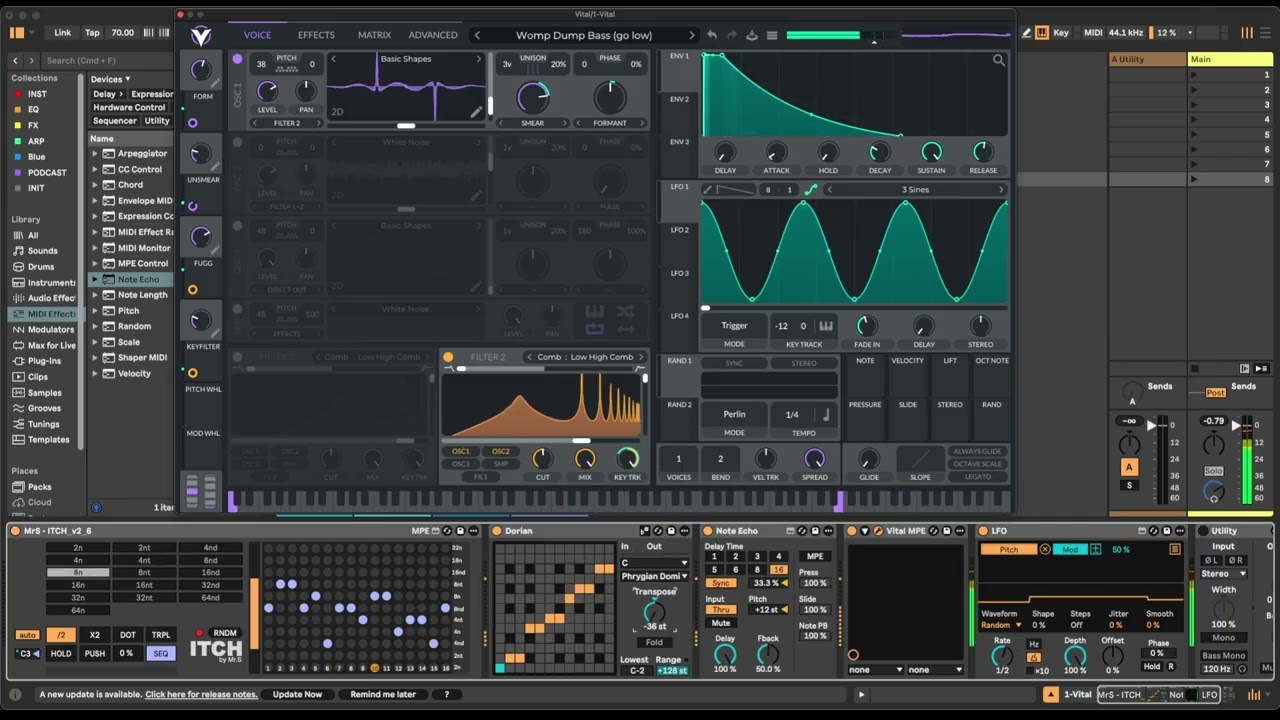Screen dimensions: 1280x720
Task: Open the Phrygian Domi scale dropdown
Action: pos(655,576)
